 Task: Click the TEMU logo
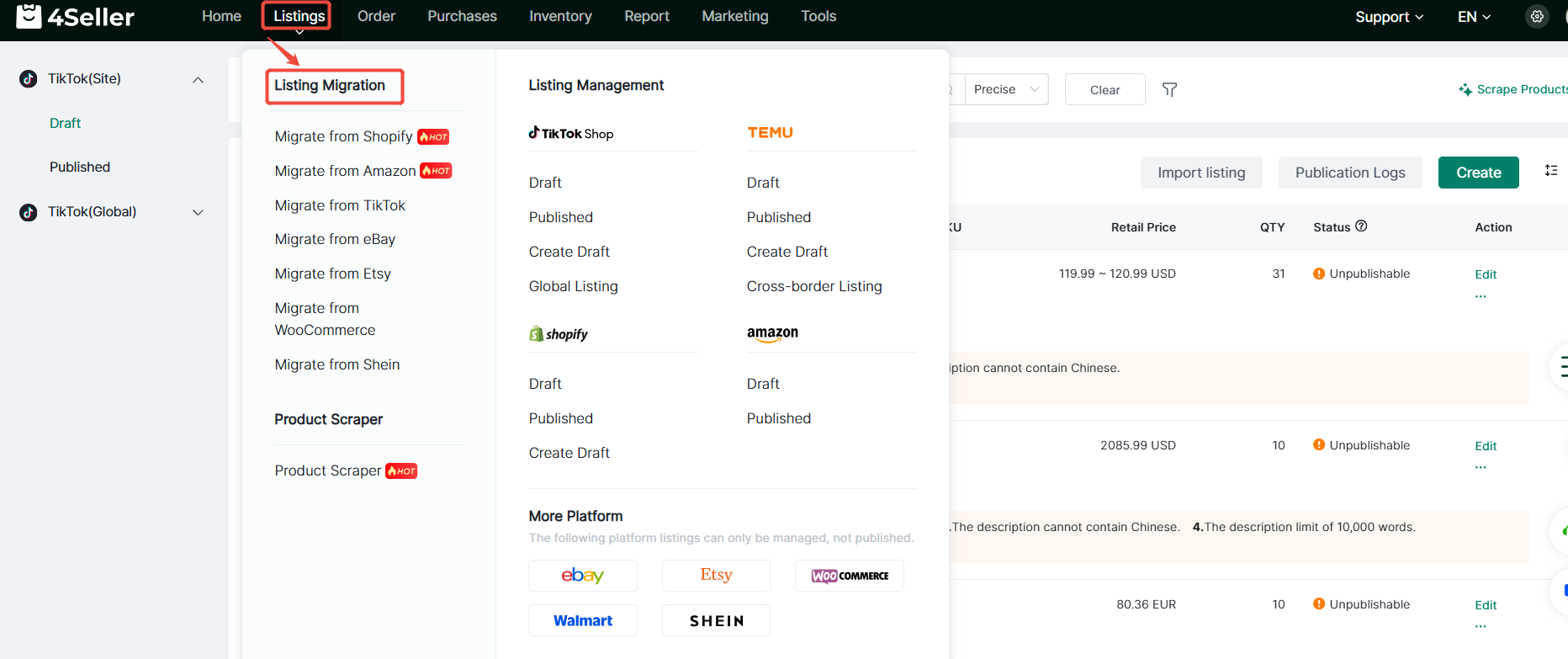pyautogui.click(x=771, y=133)
